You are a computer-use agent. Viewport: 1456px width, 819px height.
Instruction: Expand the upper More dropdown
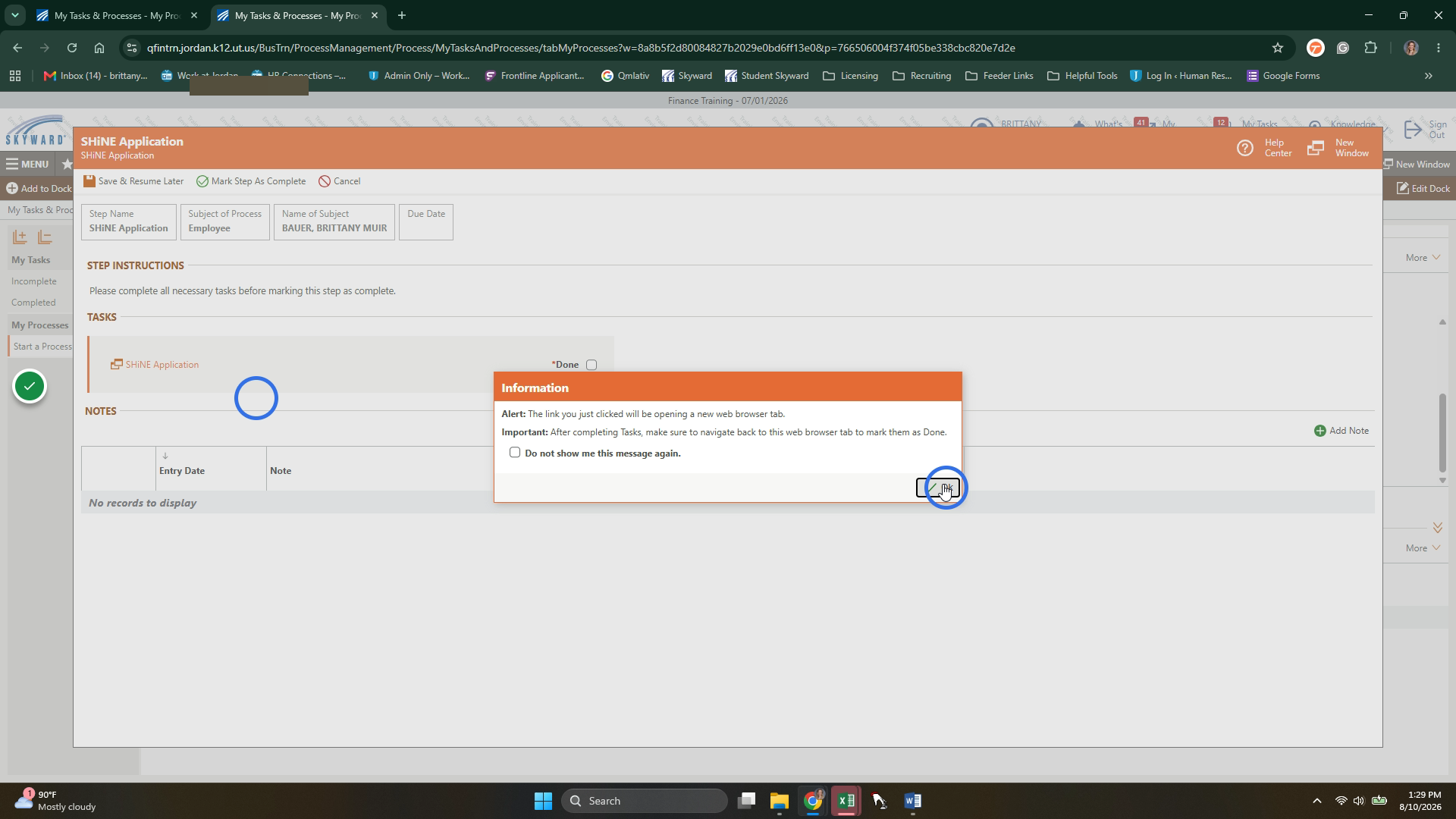click(x=1423, y=258)
